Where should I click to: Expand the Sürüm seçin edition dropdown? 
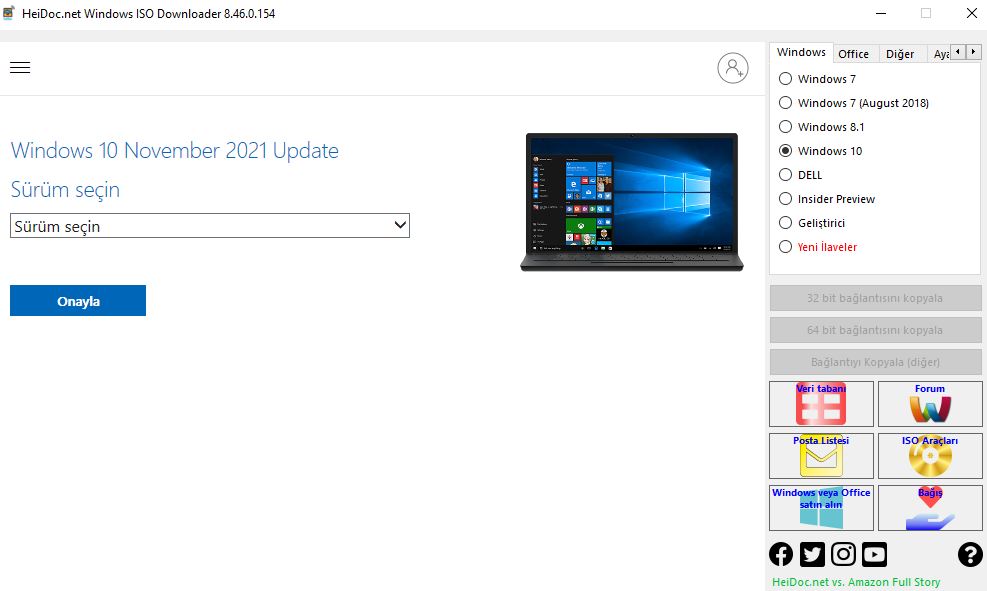[x=210, y=226]
